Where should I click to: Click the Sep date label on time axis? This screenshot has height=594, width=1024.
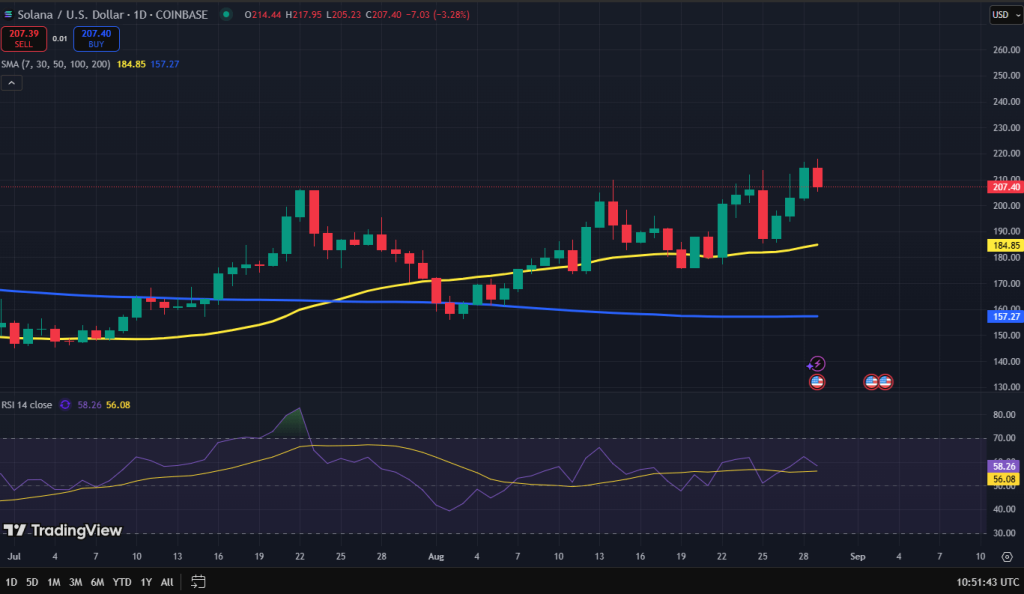(x=857, y=557)
